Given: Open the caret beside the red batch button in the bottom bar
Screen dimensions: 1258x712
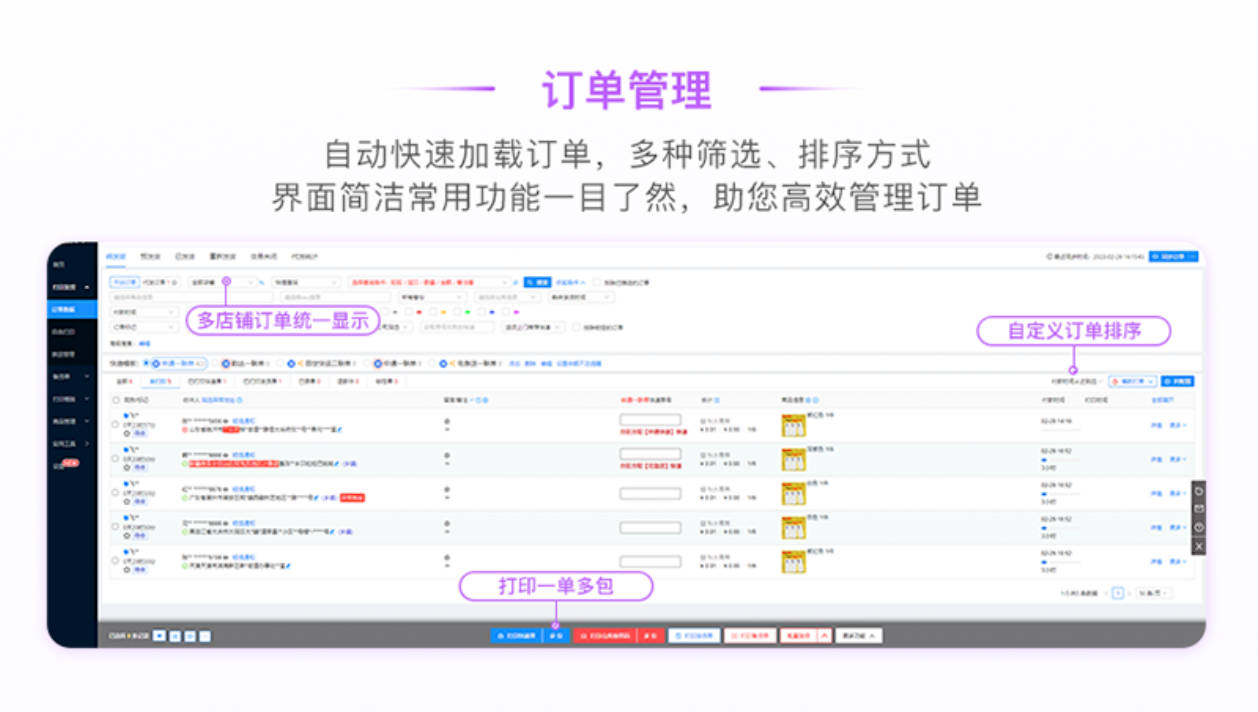Looking at the screenshot, I should coord(824,635).
